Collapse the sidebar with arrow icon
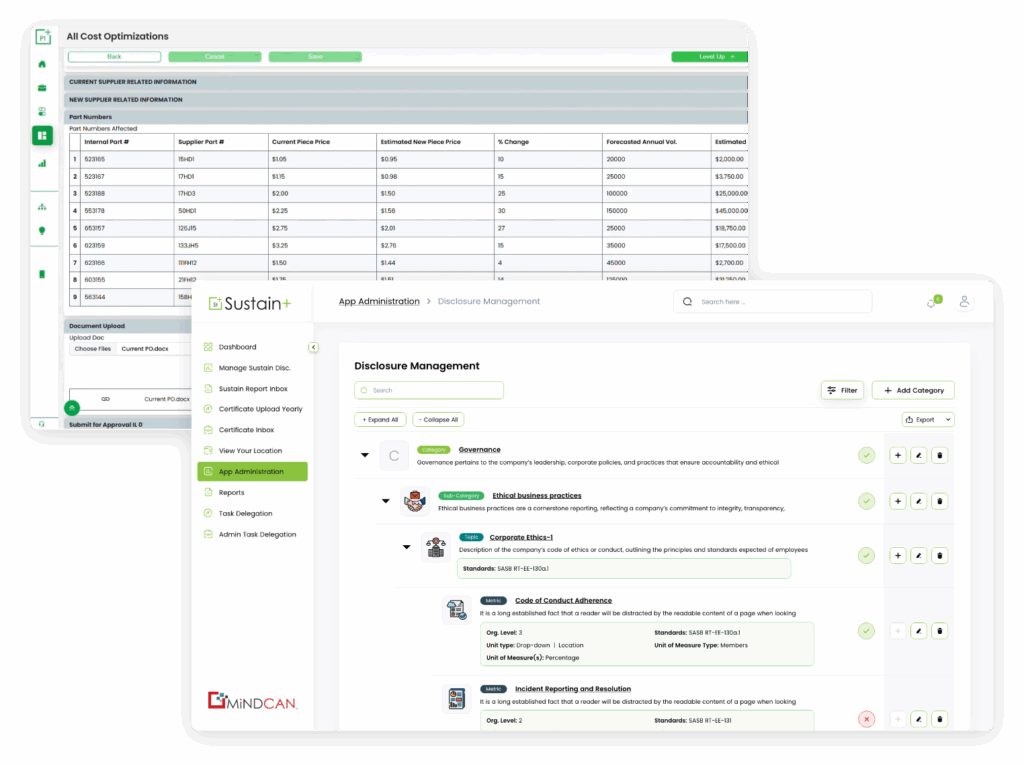The image size is (1024, 765). tap(313, 347)
